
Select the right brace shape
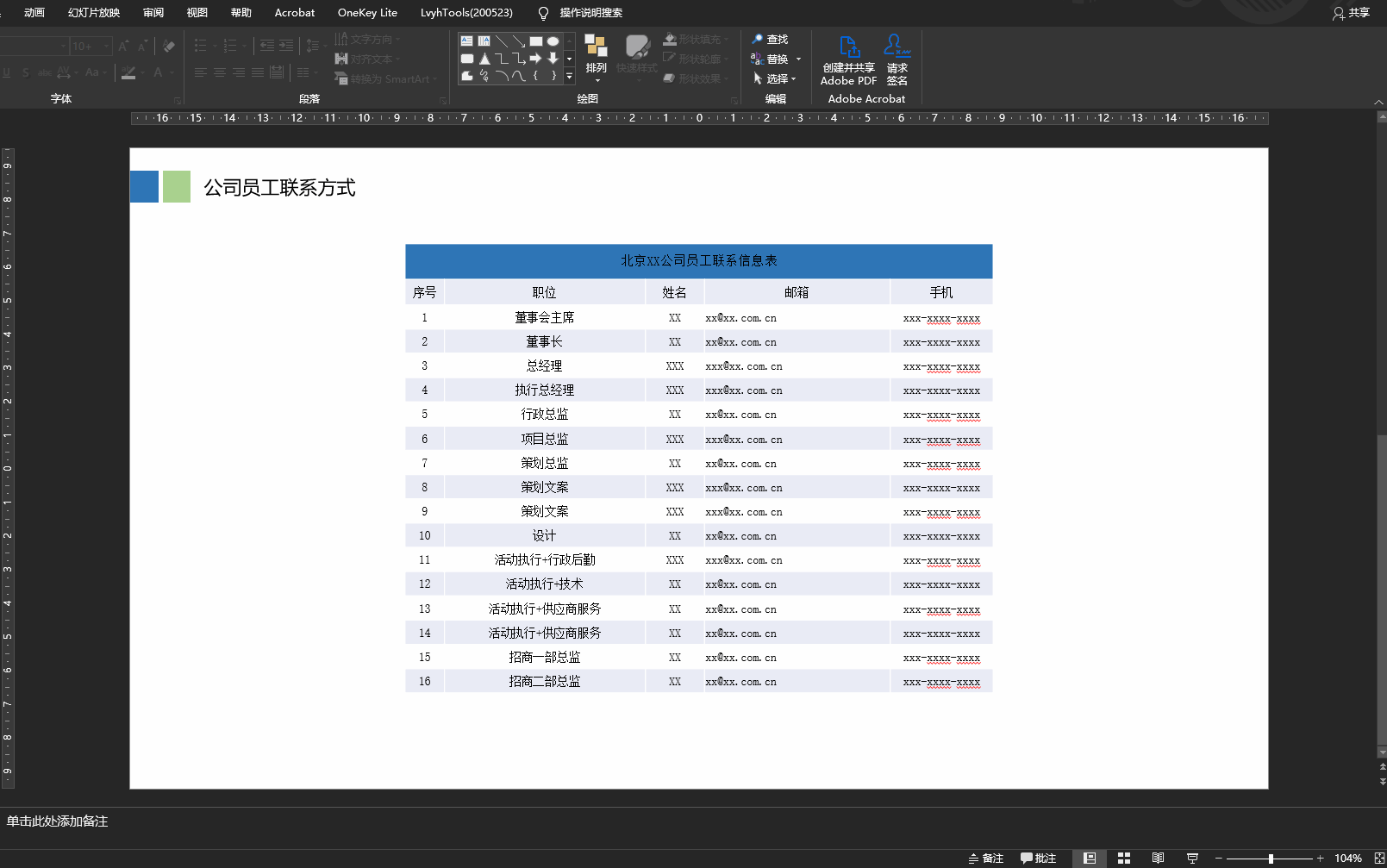pyautogui.click(x=553, y=76)
